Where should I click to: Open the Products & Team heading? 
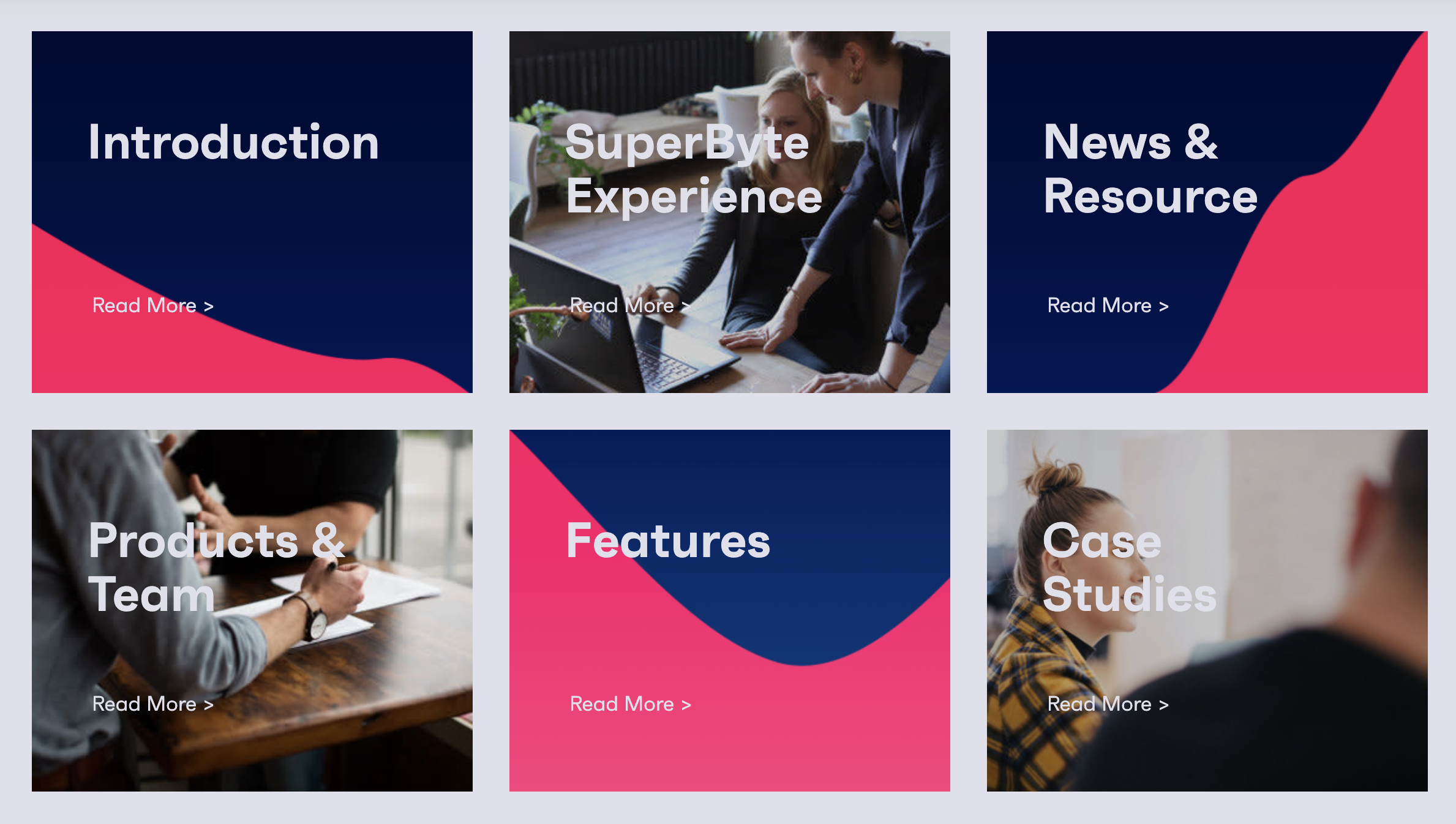[x=217, y=567]
